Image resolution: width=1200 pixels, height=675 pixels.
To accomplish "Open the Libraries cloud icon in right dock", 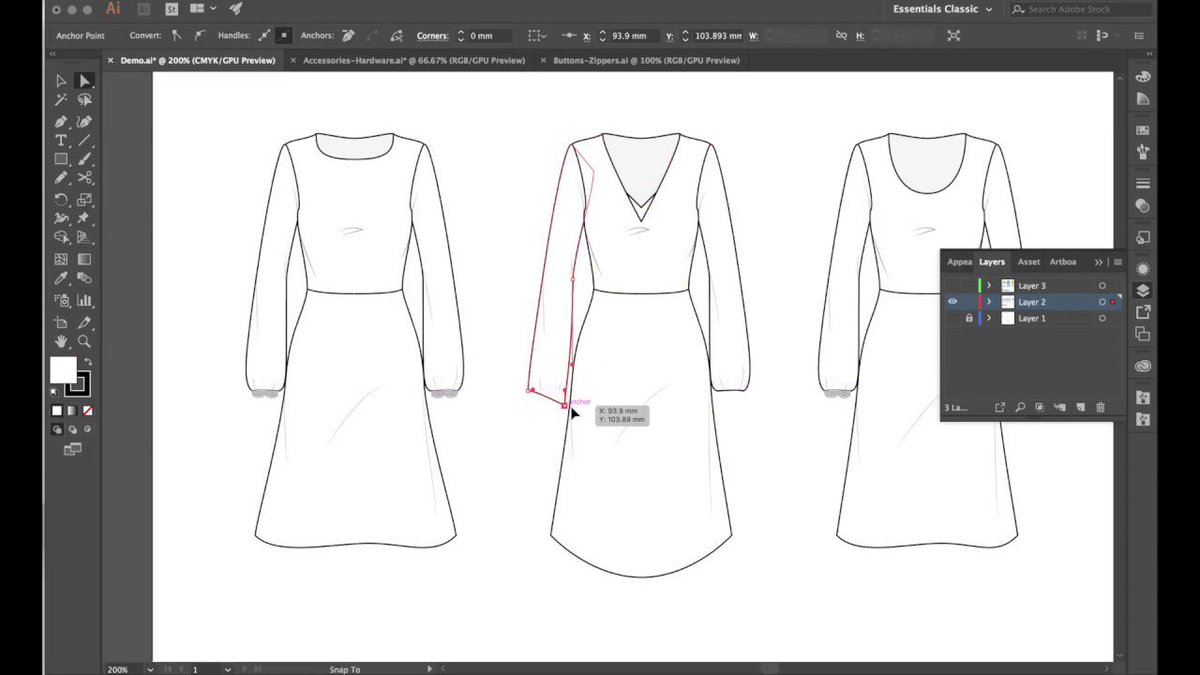I will point(1143,366).
